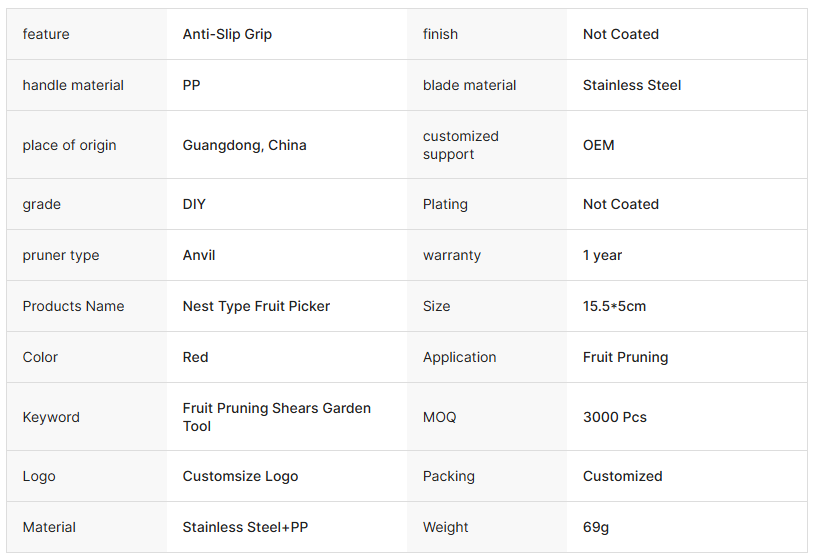The height and width of the screenshot is (560, 819).
Task: Click "Nest Type Fruit Picker" product name
Action: 256,306
